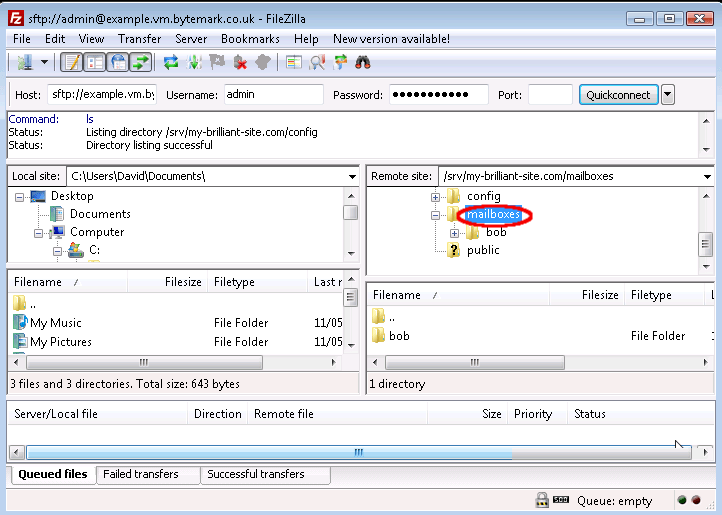This screenshot has width=722, height=515.
Task: Click local file list horizontal scrollbar thumb
Action: pyautogui.click(x=144, y=363)
